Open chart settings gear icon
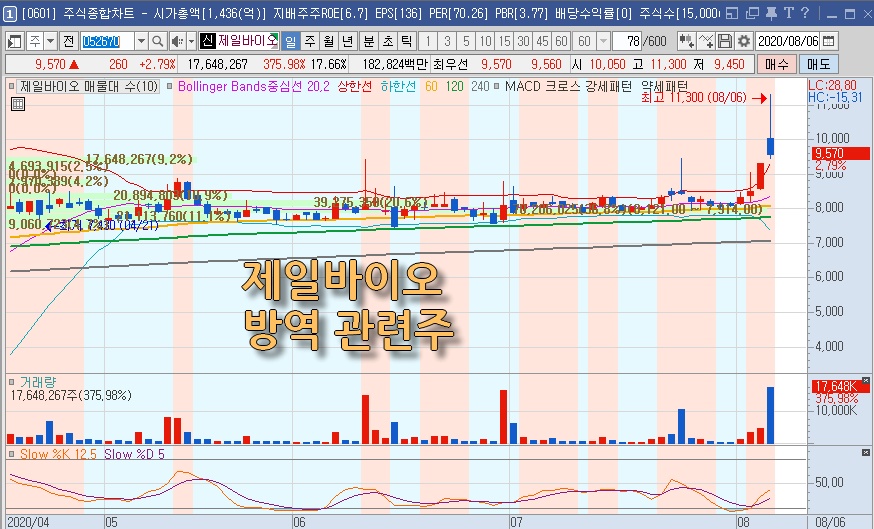The width and height of the screenshot is (874, 529). pos(744,41)
